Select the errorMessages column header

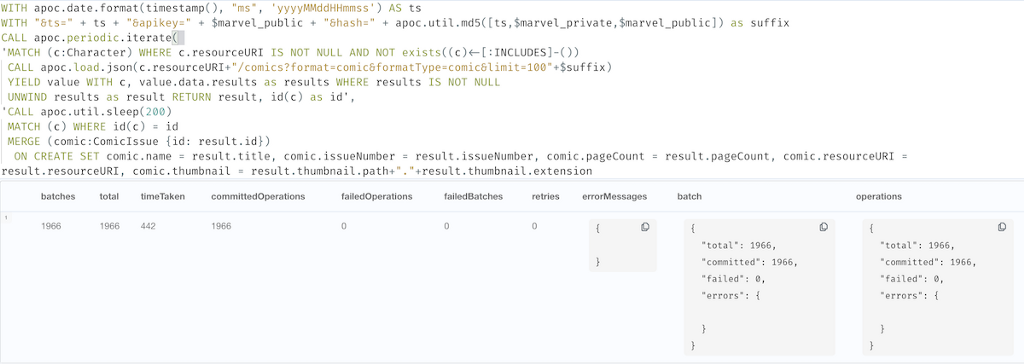click(x=615, y=196)
